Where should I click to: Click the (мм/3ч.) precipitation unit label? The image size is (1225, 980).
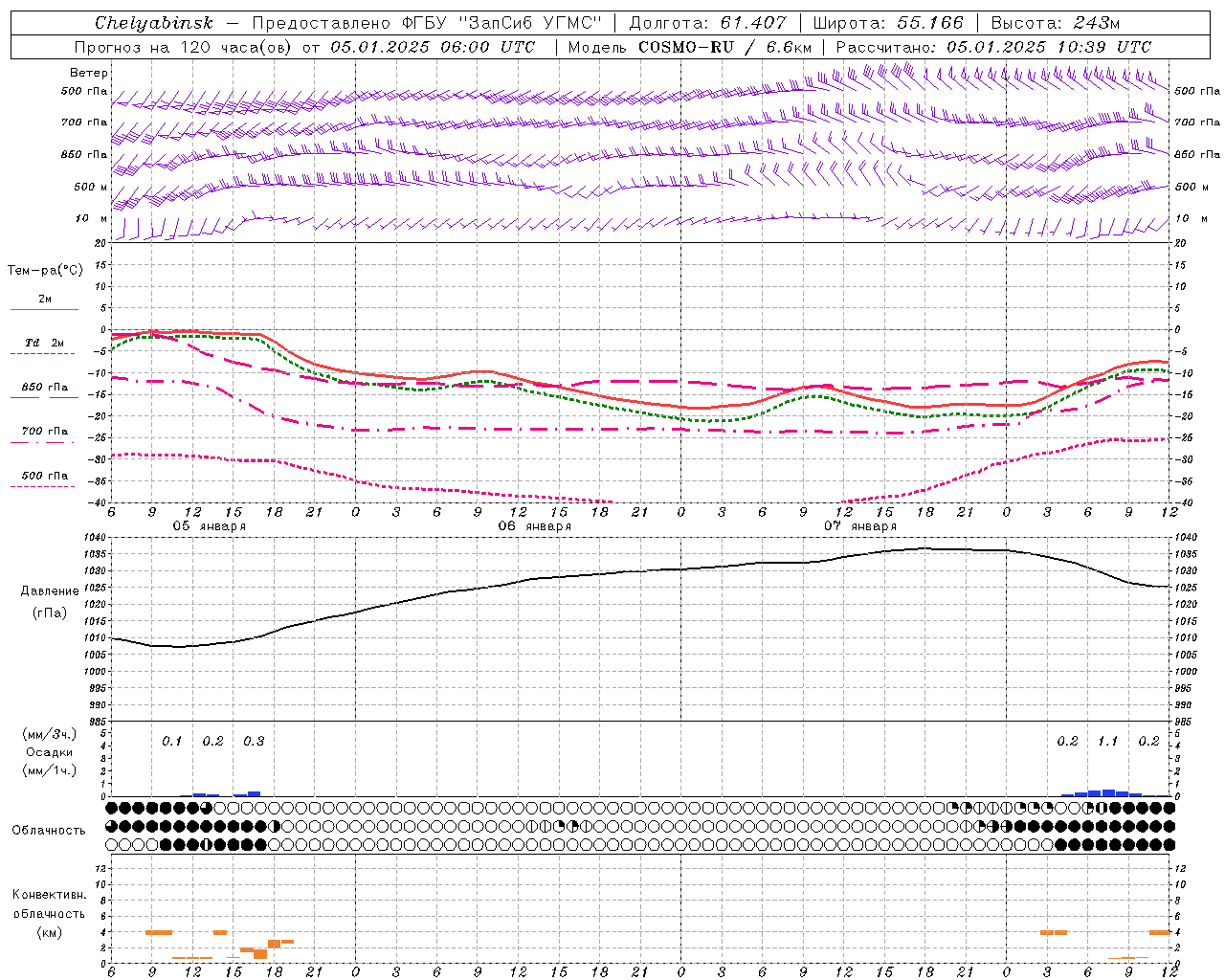point(50,734)
